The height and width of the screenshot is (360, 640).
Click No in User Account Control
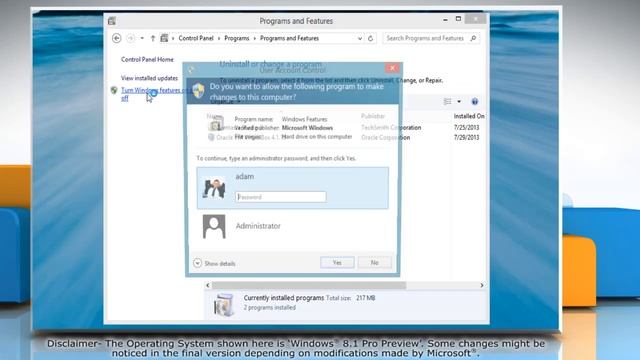click(375, 262)
